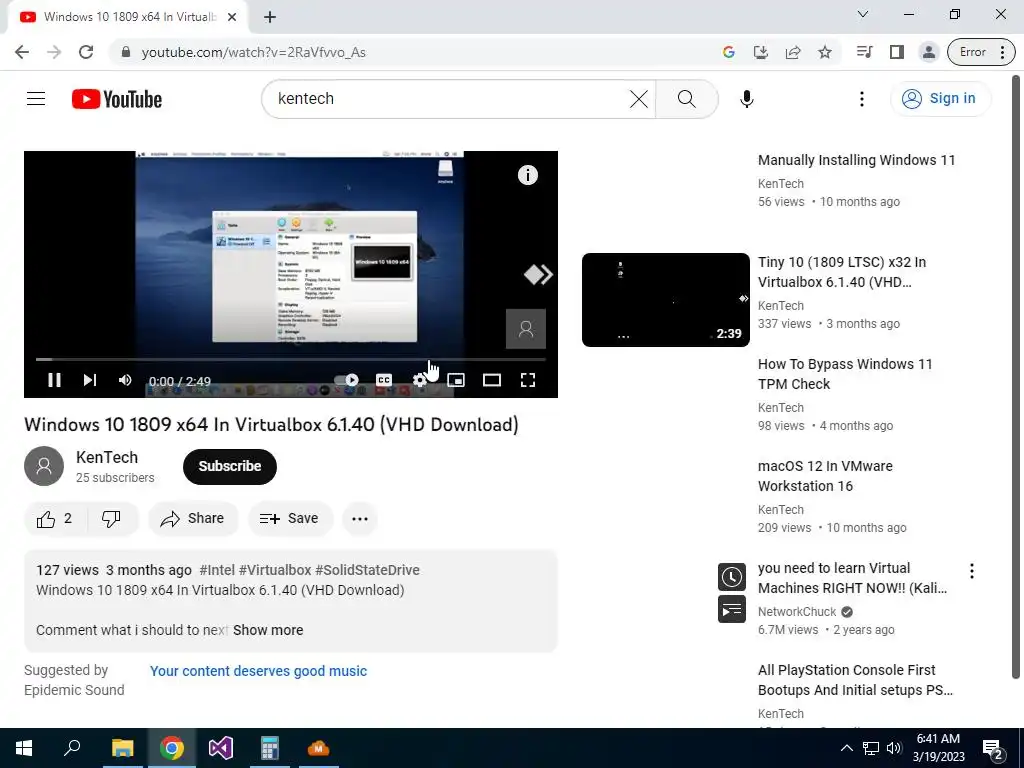
Task: Add NetworkChuck video to Watch later
Action: pos(731,577)
